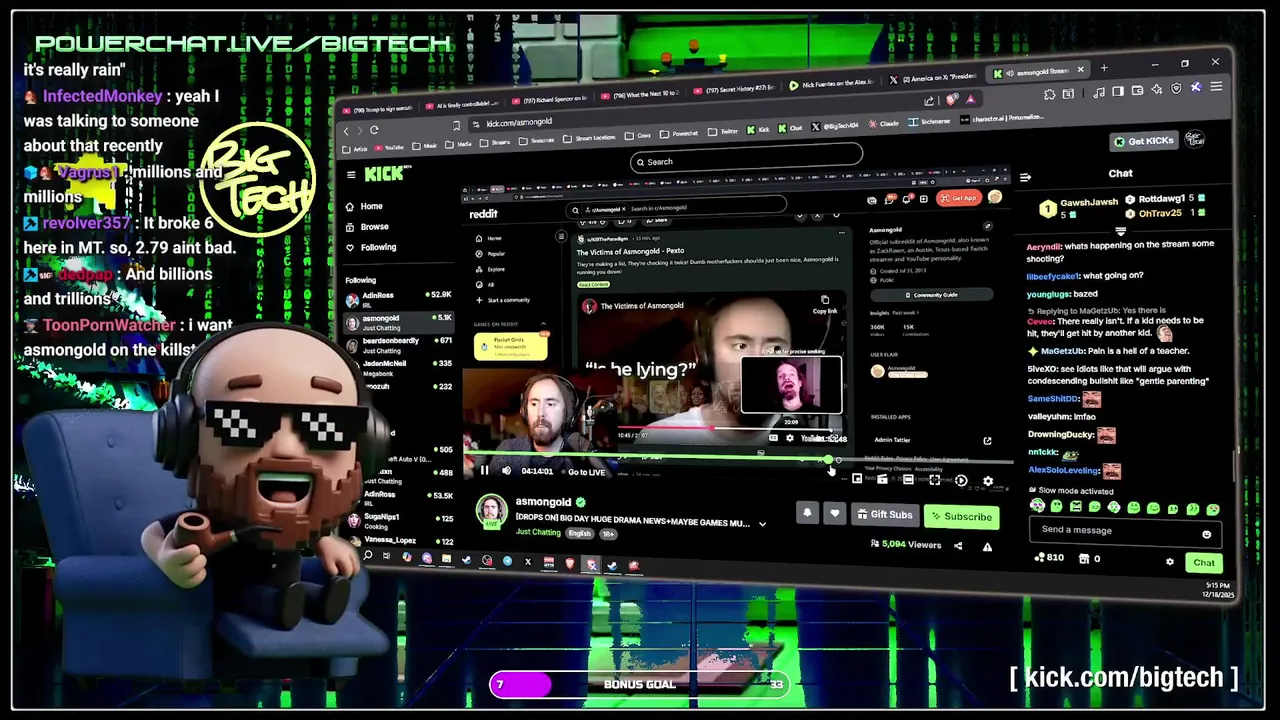
Task: Click the address bar share icon
Action: coord(929,101)
